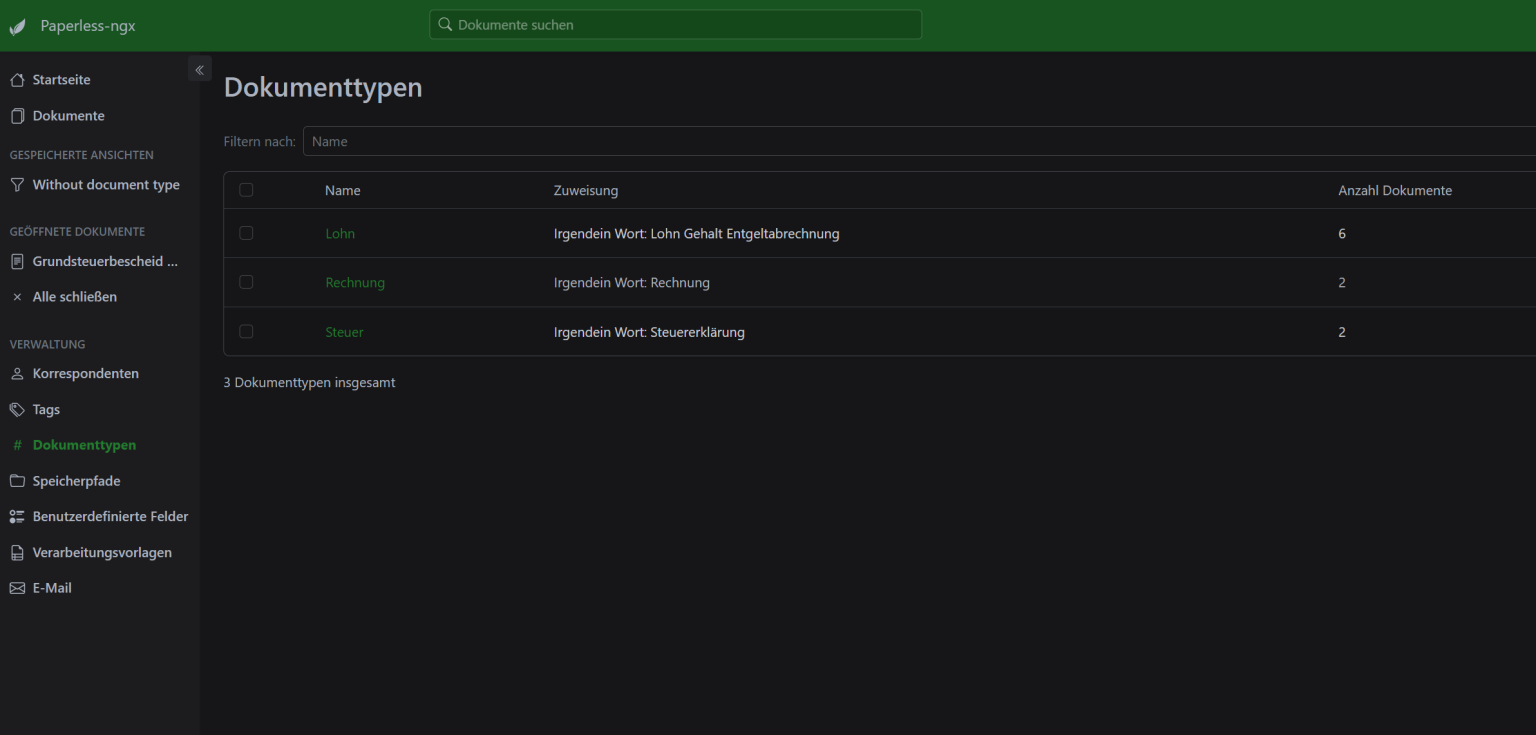
Task: Open the Startseite menu entry
Action: coord(61,79)
